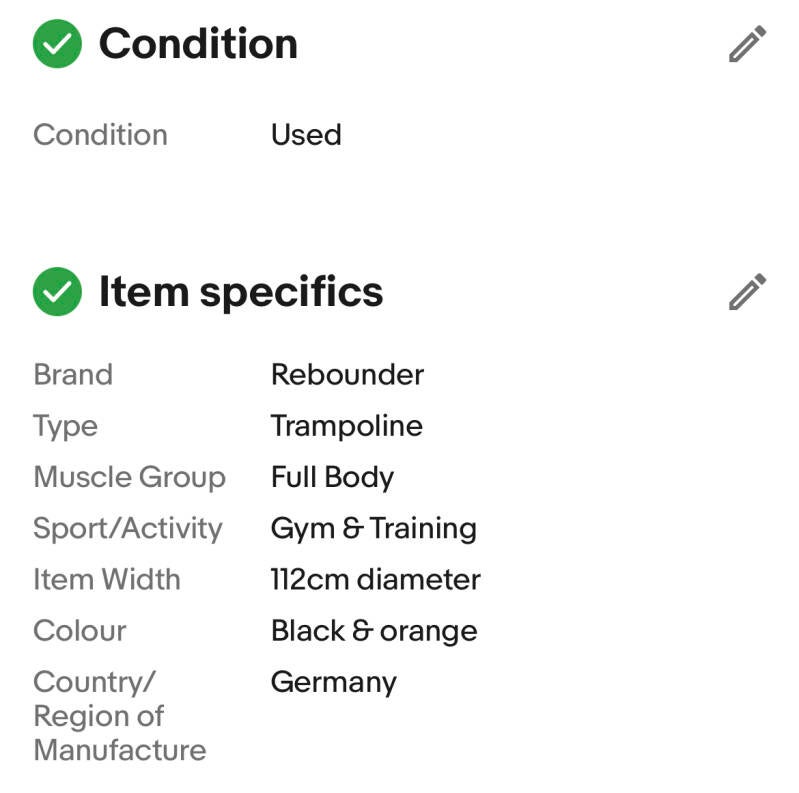Click green checkmark beside Item specifics heading
This screenshot has width=799, height=793.
coord(58,292)
